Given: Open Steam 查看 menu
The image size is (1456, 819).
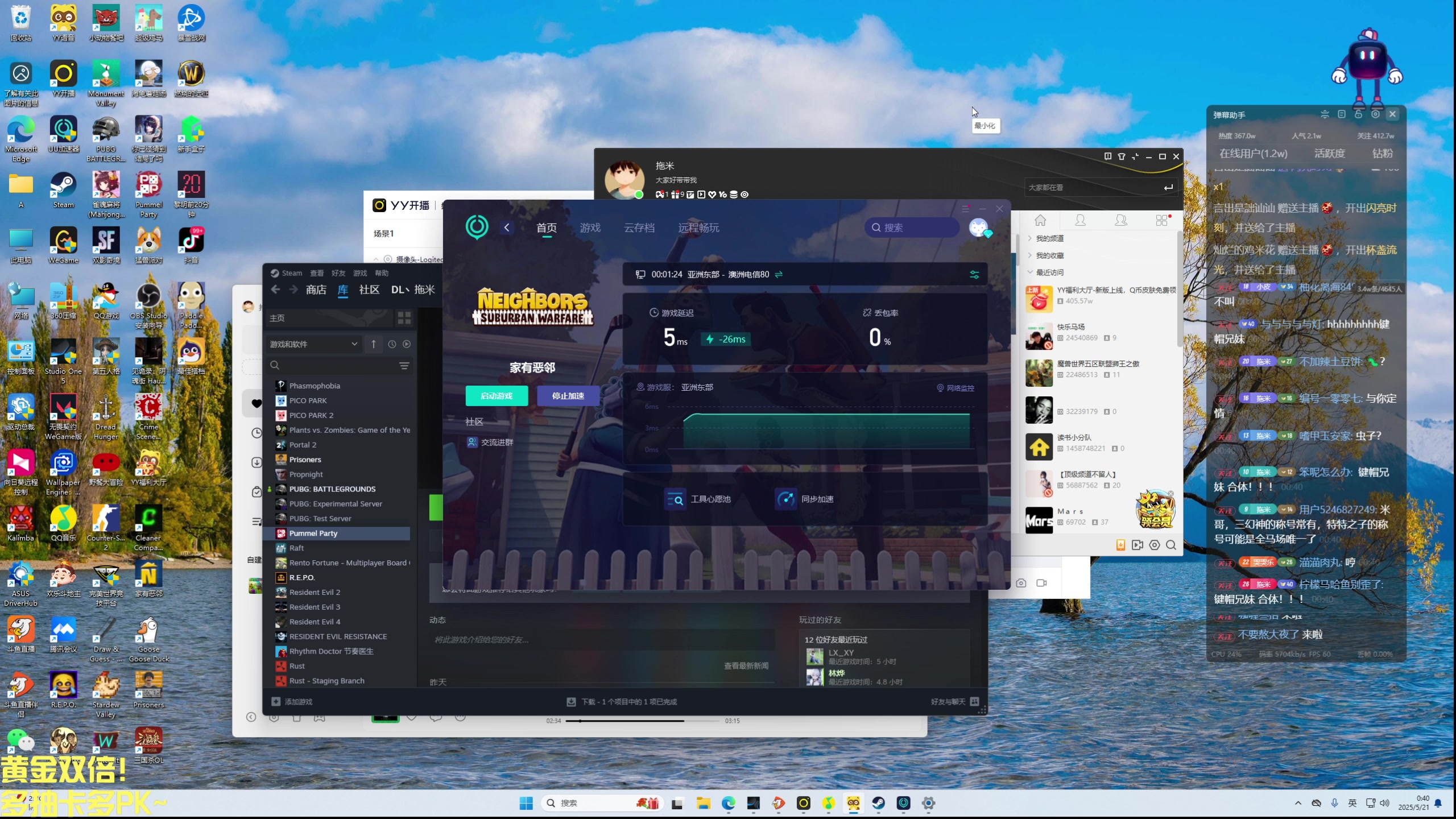Looking at the screenshot, I should (x=317, y=273).
